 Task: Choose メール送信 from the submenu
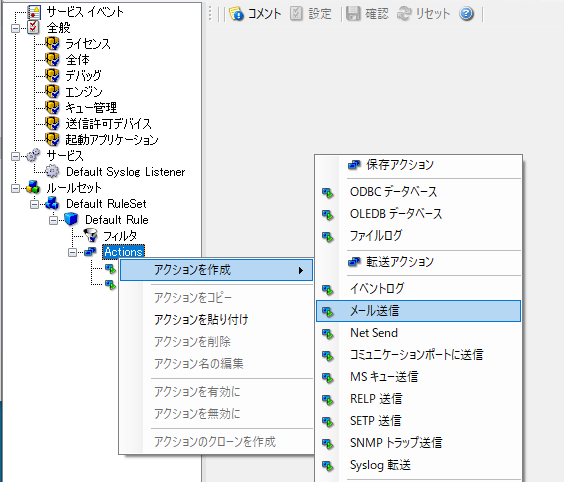418,311
